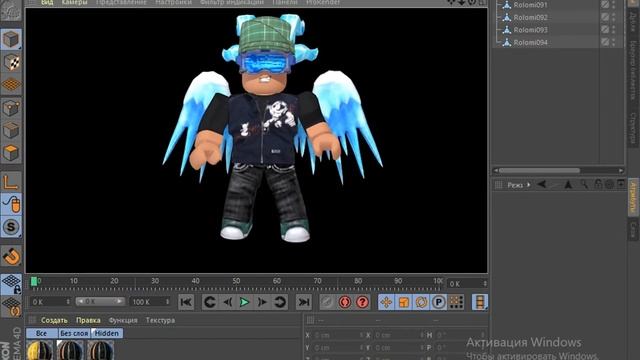The width and height of the screenshot is (640, 360).
Task: Select the Все layer tab
Action: (42, 333)
